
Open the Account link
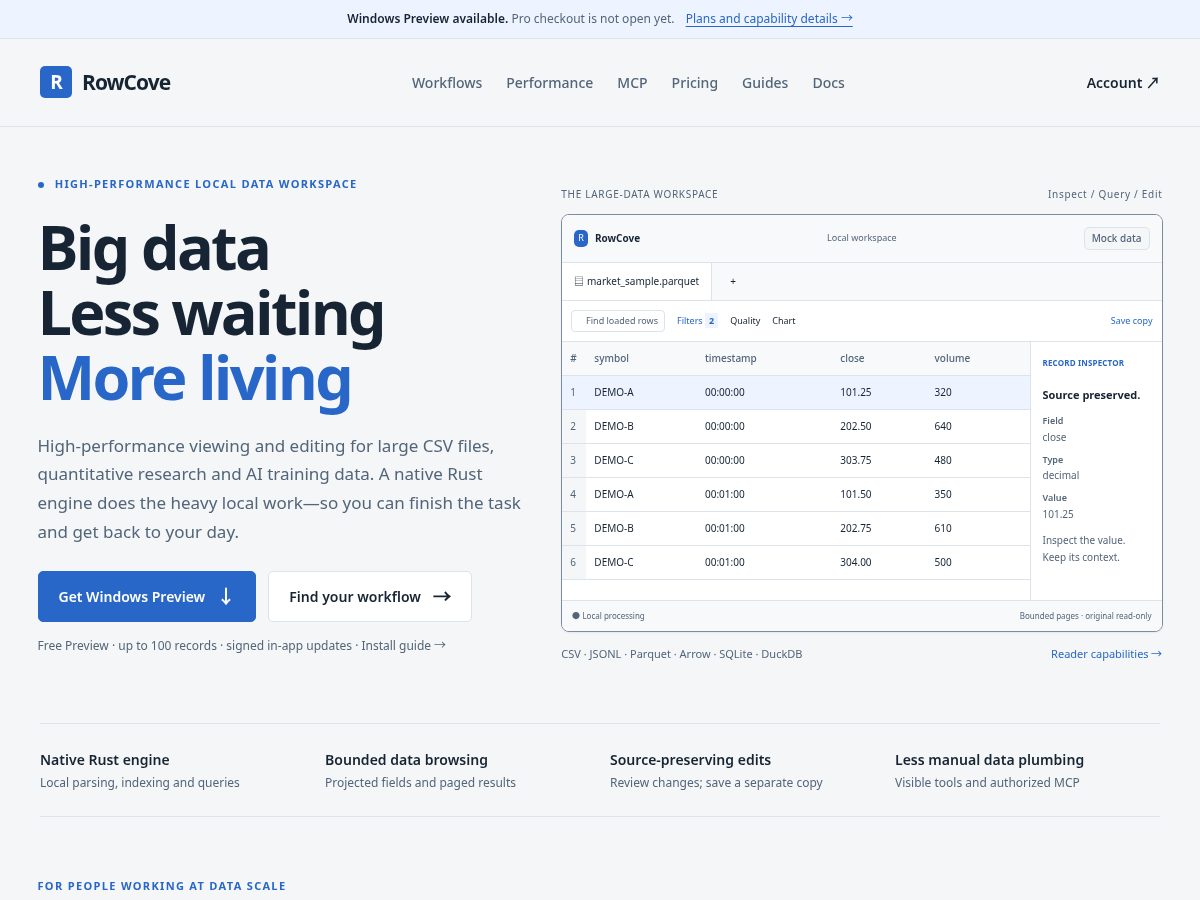(1122, 83)
